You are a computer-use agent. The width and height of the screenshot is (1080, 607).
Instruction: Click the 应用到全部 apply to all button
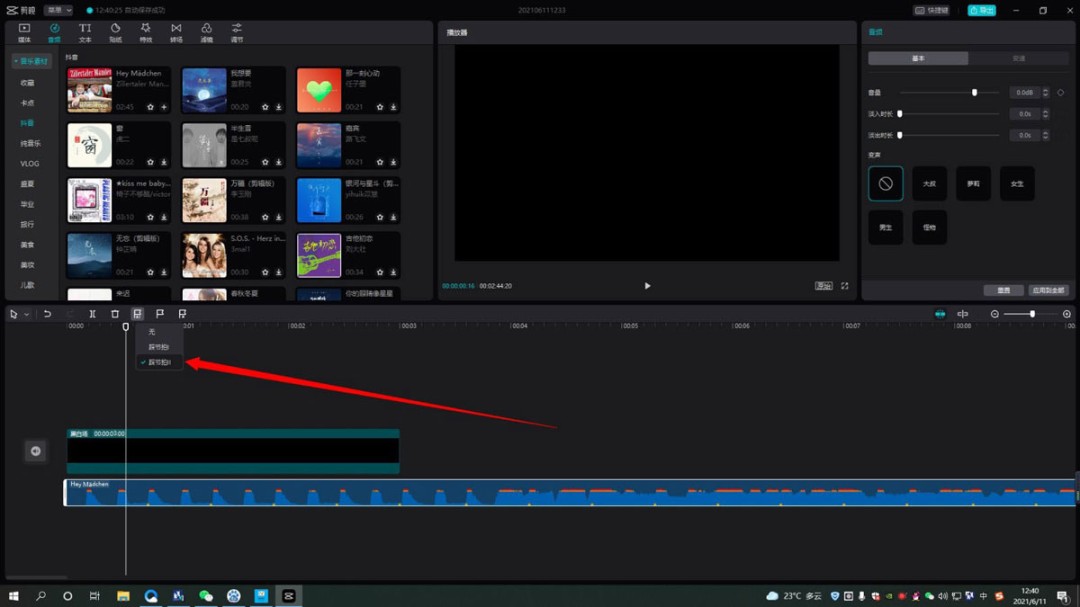pyautogui.click(x=1048, y=290)
